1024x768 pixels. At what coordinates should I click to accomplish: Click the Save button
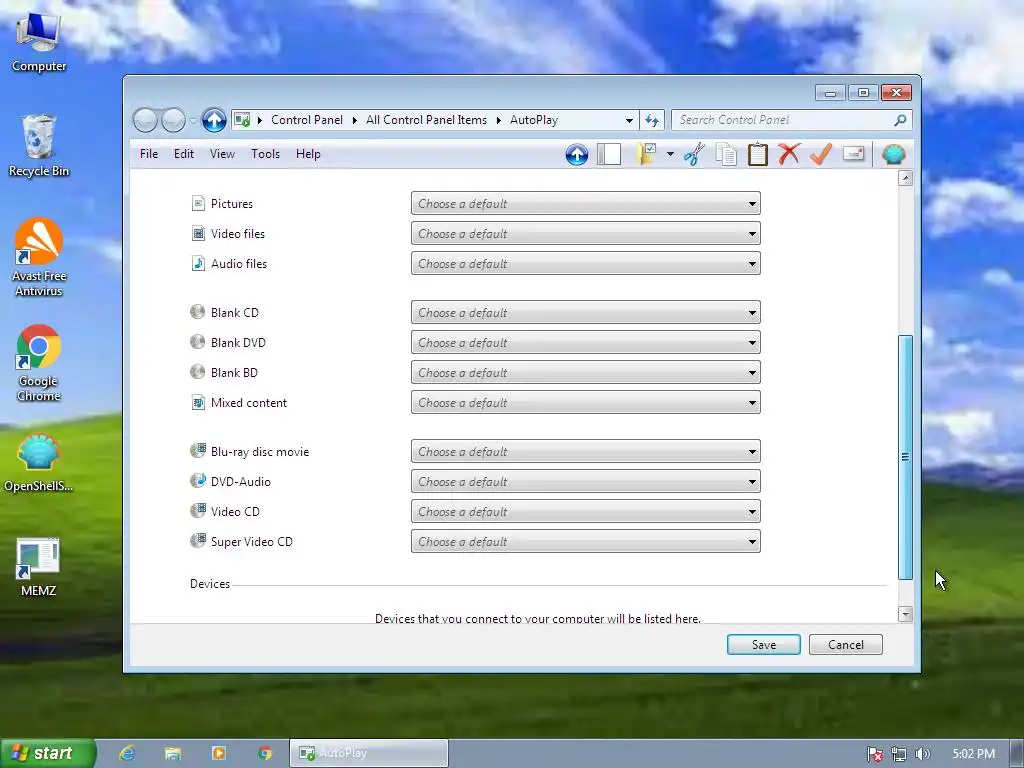coord(763,645)
